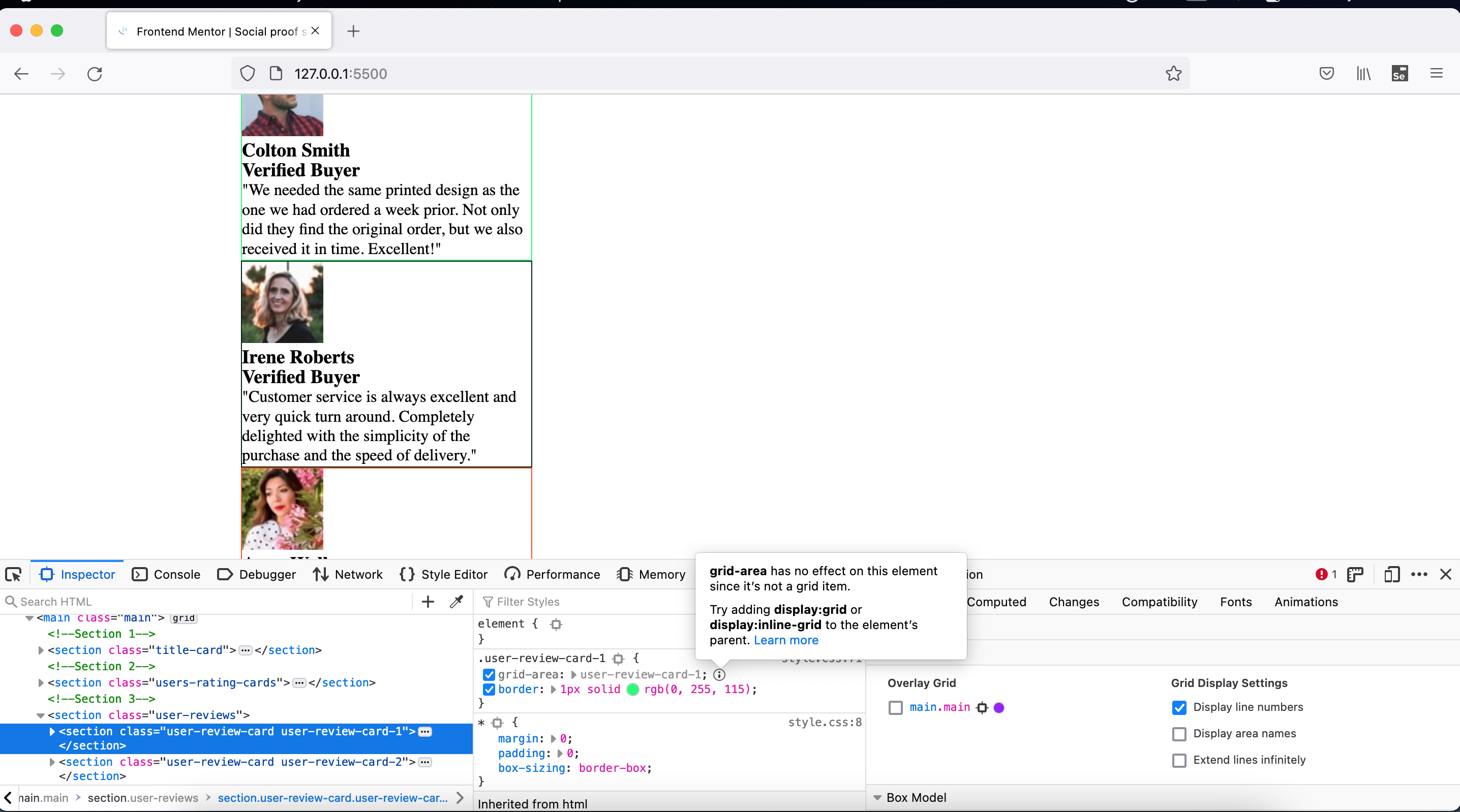Click the pick element from page icon
The width and height of the screenshot is (1460, 812).
point(14,574)
